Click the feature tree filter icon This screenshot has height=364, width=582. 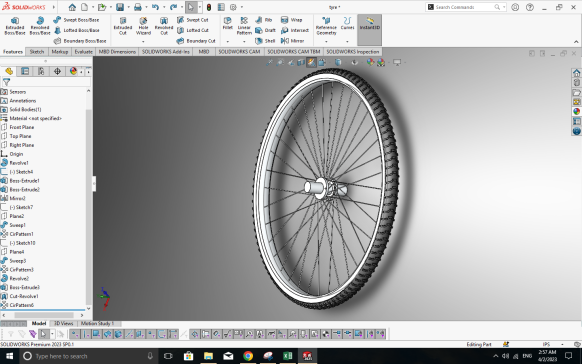[6, 82]
